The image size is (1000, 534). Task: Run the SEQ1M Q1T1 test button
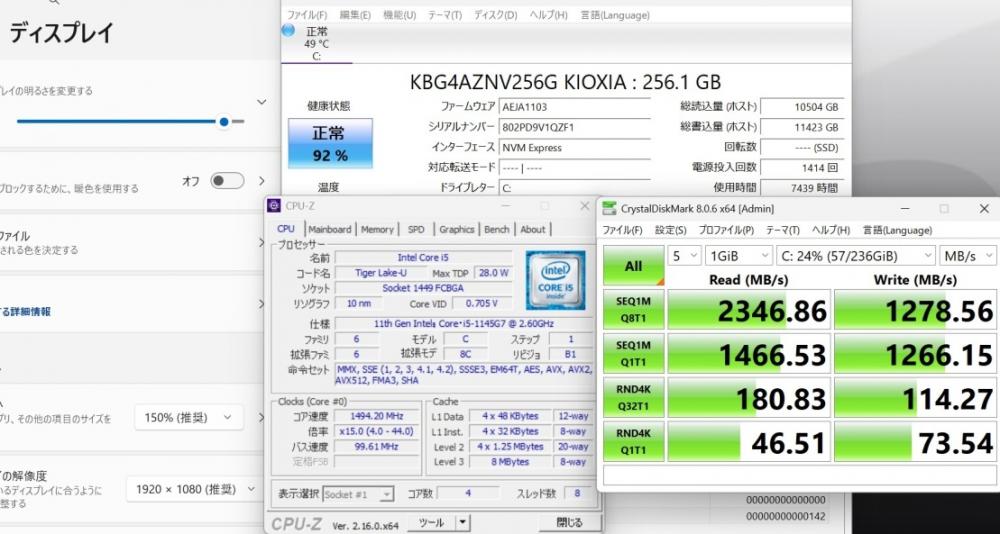(x=633, y=353)
